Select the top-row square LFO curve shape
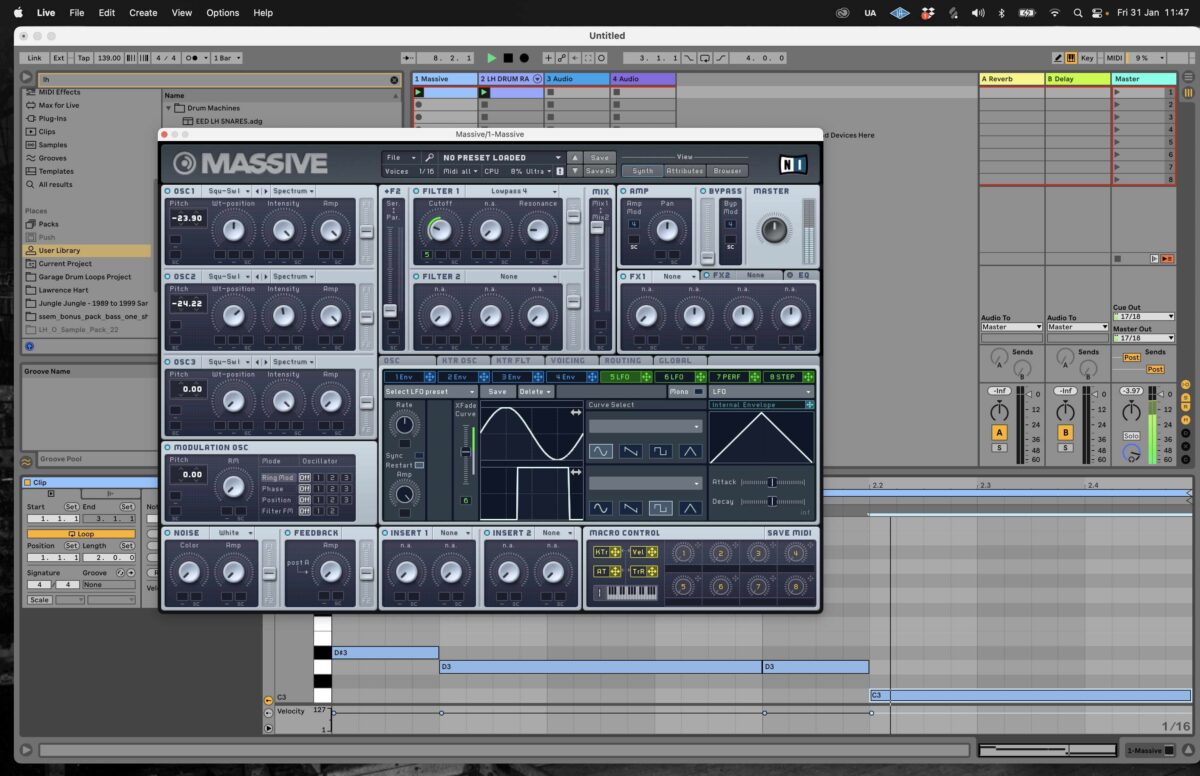Image resolution: width=1200 pixels, height=776 pixels. click(660, 452)
